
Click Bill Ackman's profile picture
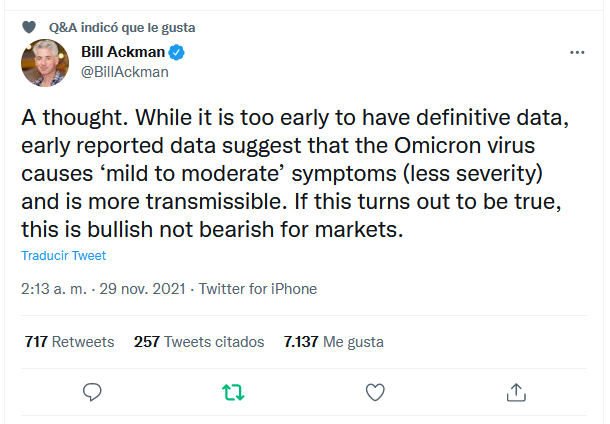tap(45, 62)
